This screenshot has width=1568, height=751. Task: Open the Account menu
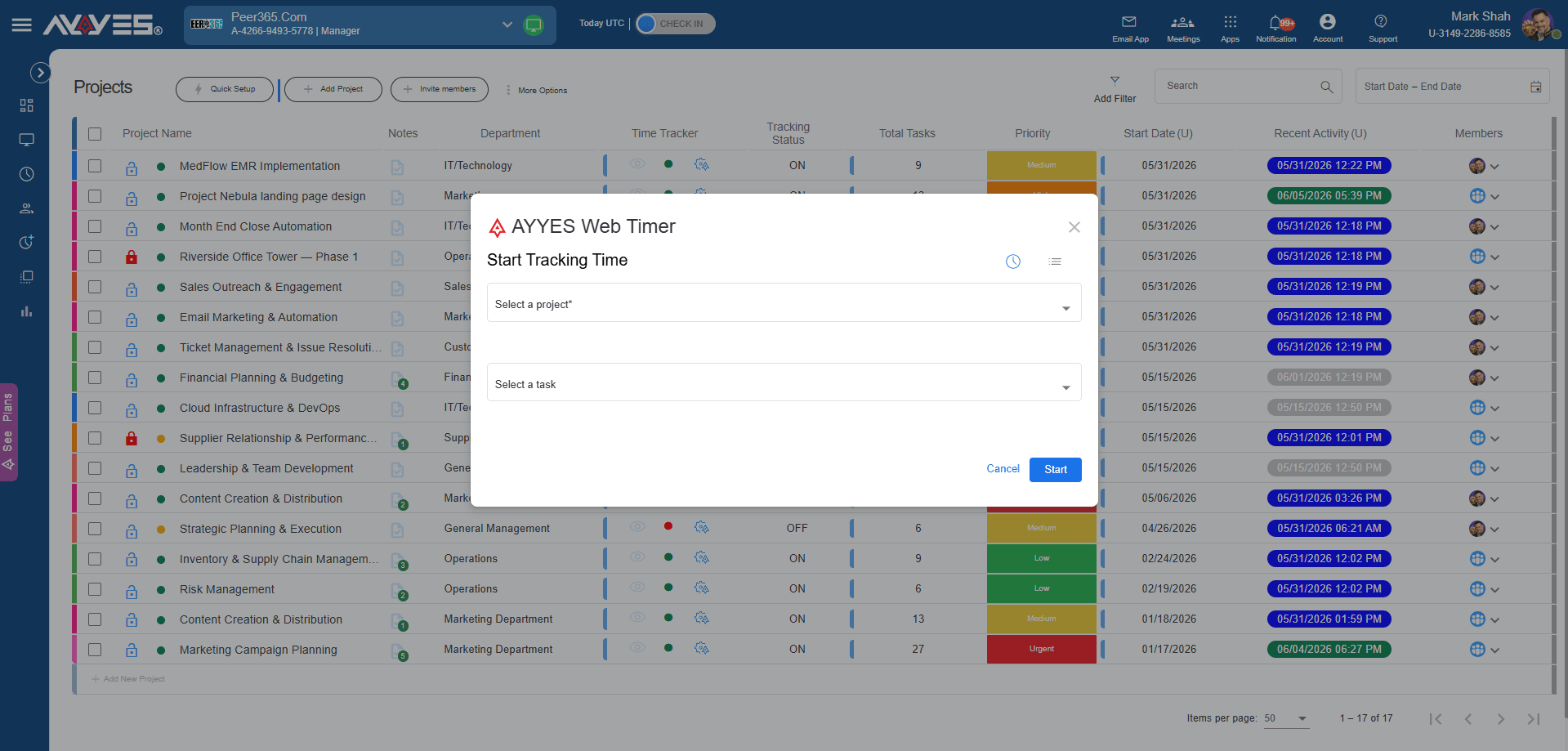click(1328, 28)
